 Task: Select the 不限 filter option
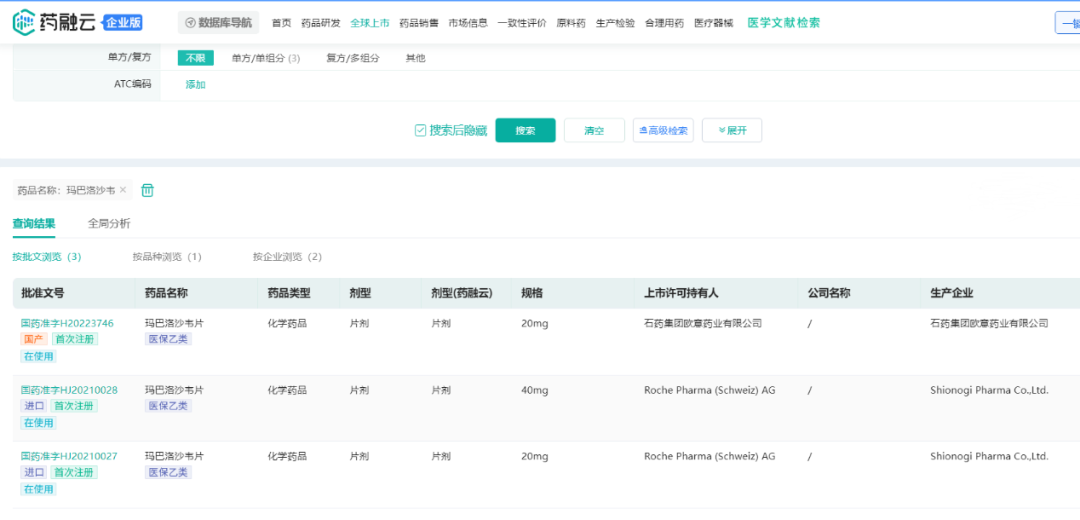pos(195,58)
